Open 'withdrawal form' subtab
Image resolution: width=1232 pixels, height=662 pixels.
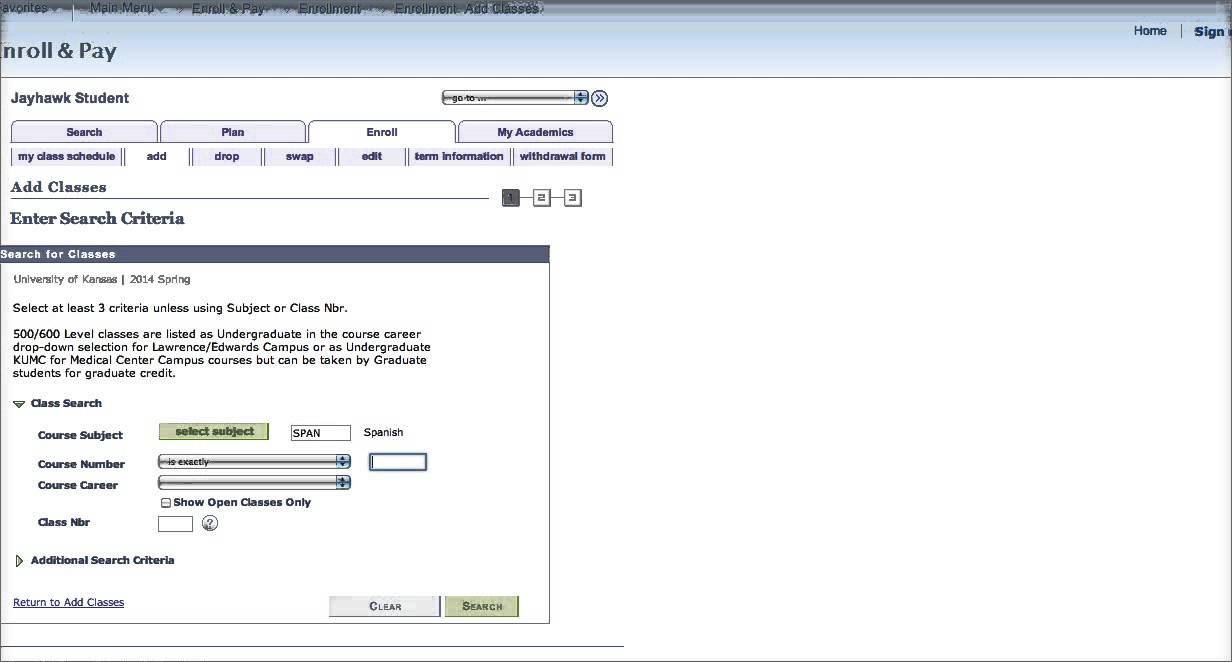click(x=562, y=157)
